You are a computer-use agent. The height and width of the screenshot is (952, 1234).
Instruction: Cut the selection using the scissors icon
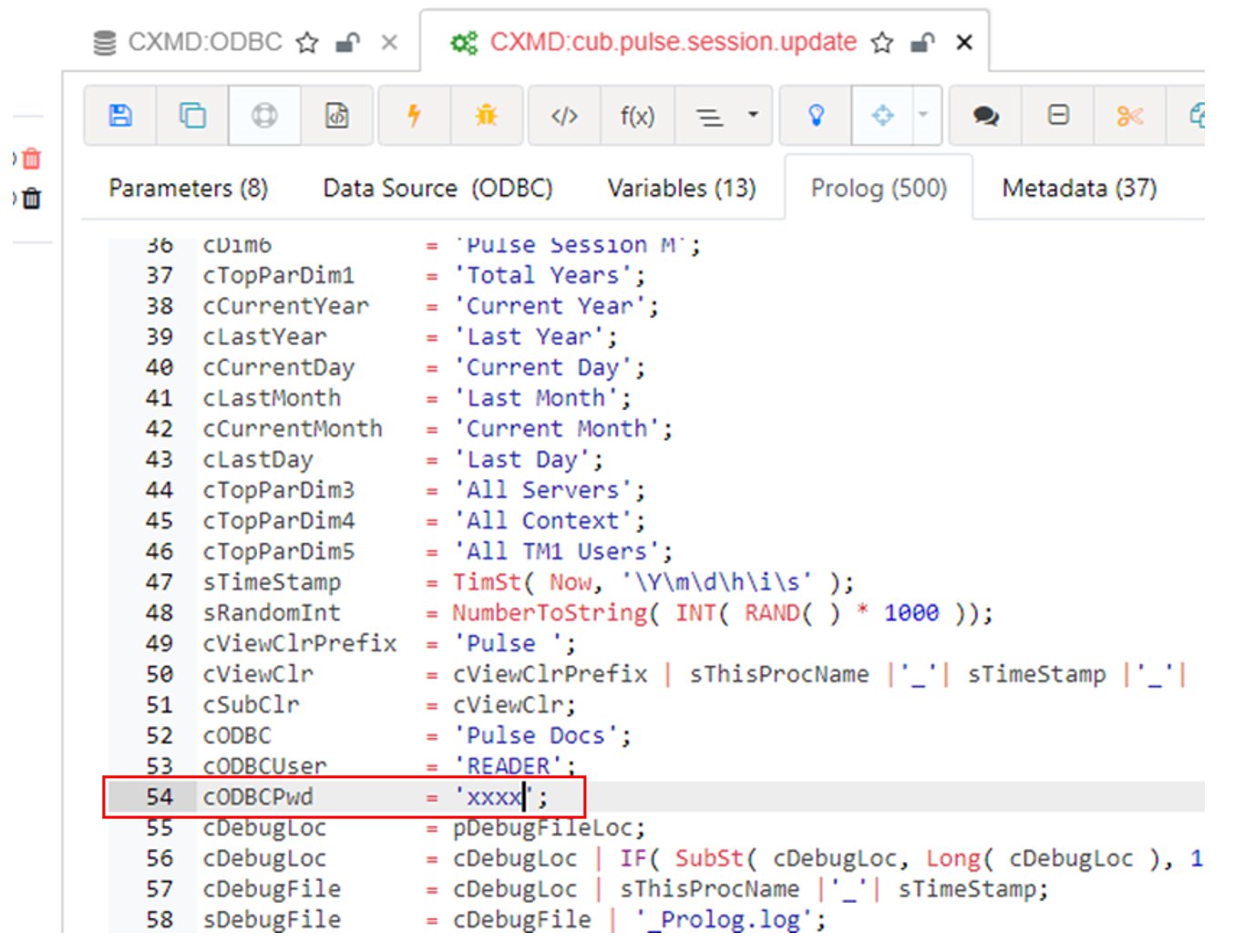coord(1130,115)
